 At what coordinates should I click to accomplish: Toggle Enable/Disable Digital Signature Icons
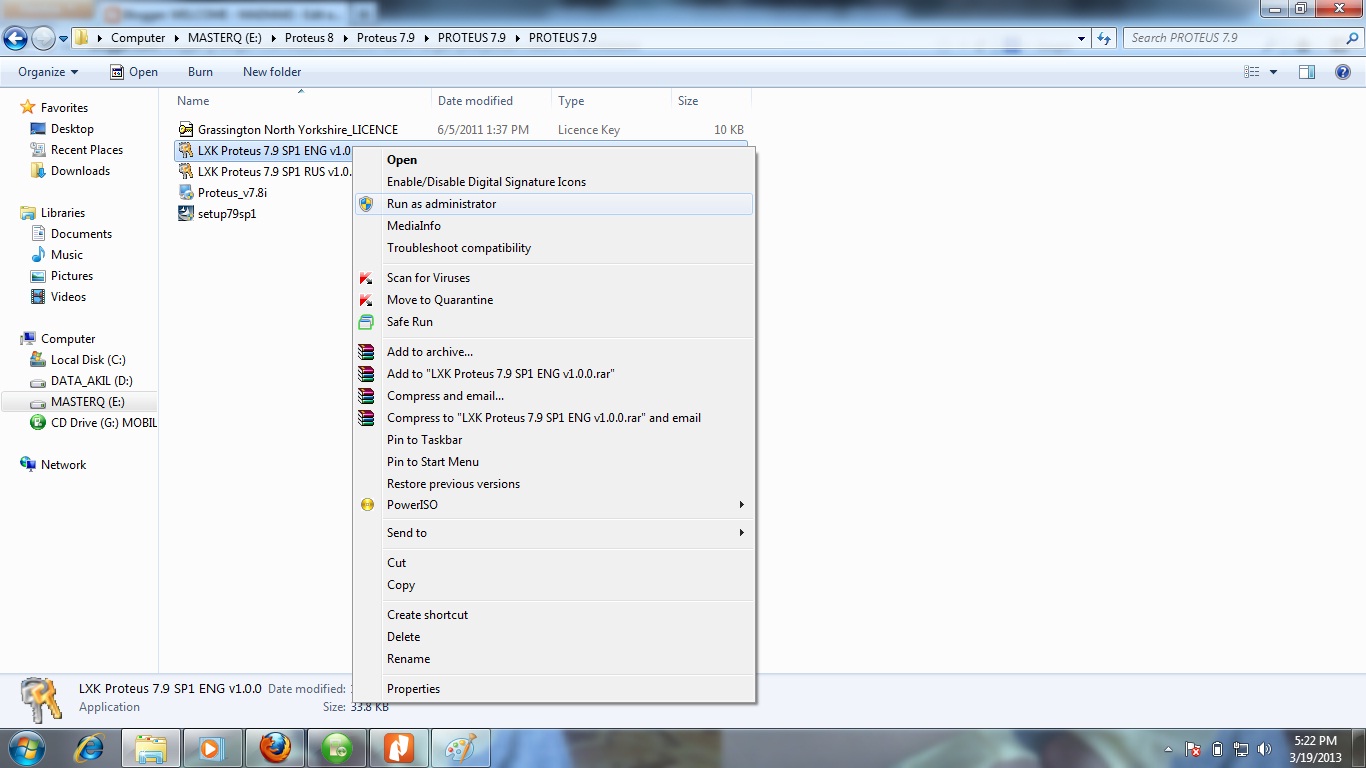click(x=486, y=181)
